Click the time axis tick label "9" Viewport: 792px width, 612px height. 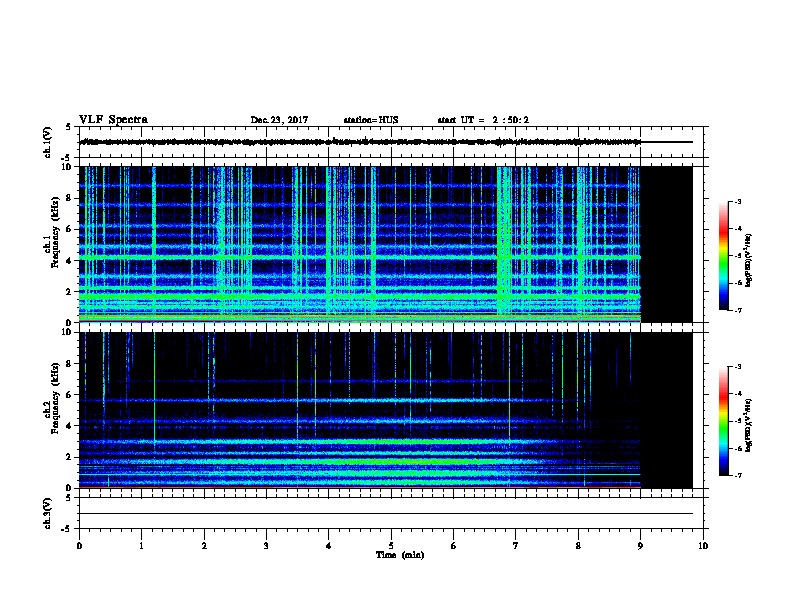coord(640,546)
